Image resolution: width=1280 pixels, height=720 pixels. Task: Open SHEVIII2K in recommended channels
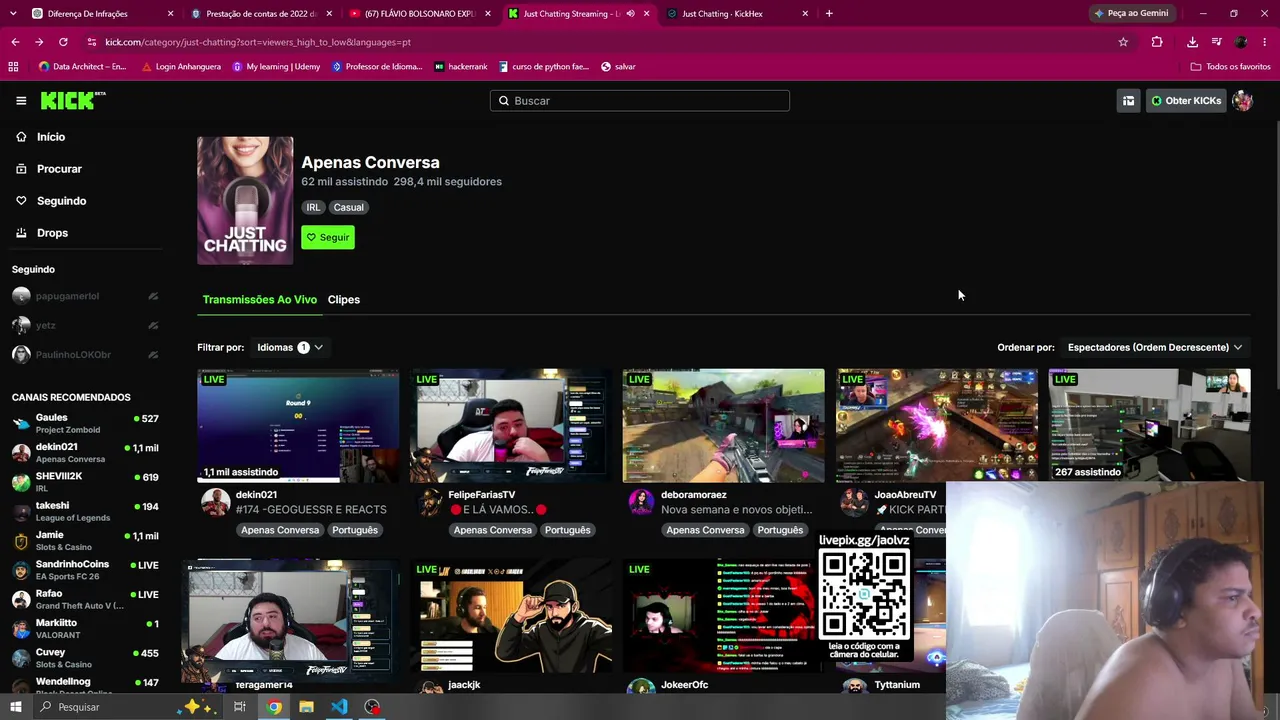tap(85, 482)
